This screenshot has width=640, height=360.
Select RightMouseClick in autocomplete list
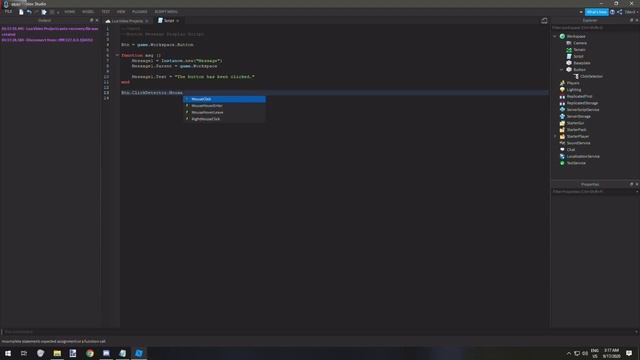click(224, 119)
